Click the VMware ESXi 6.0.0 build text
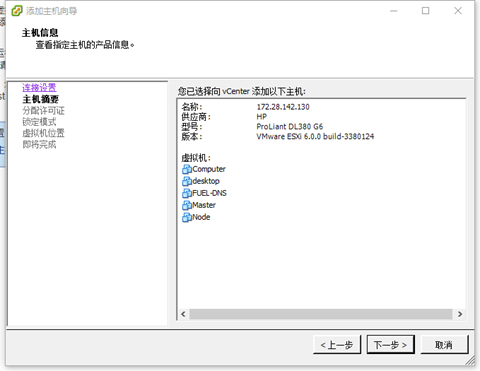The height and width of the screenshot is (371, 480). (315, 136)
